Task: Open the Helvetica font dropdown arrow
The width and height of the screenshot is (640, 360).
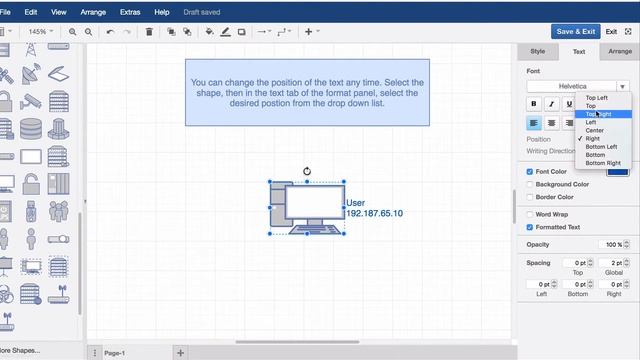Action: click(x=622, y=87)
